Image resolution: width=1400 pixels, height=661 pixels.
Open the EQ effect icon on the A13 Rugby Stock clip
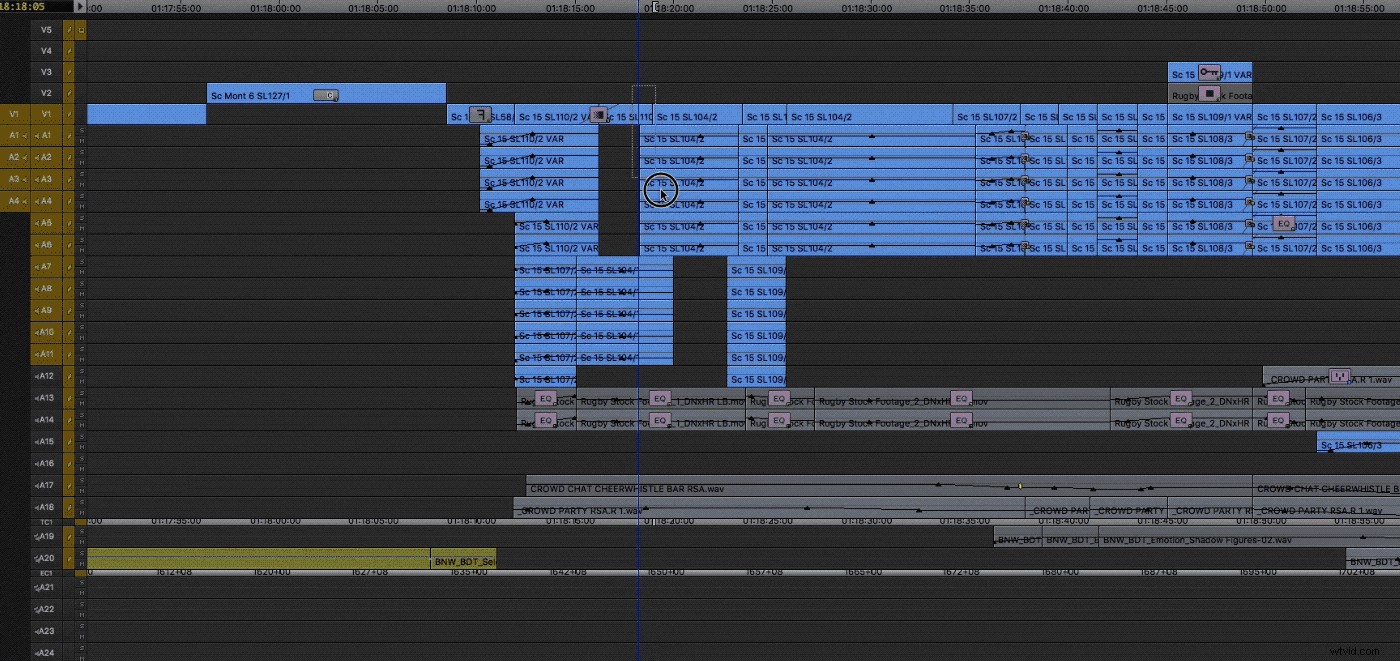(x=546, y=398)
